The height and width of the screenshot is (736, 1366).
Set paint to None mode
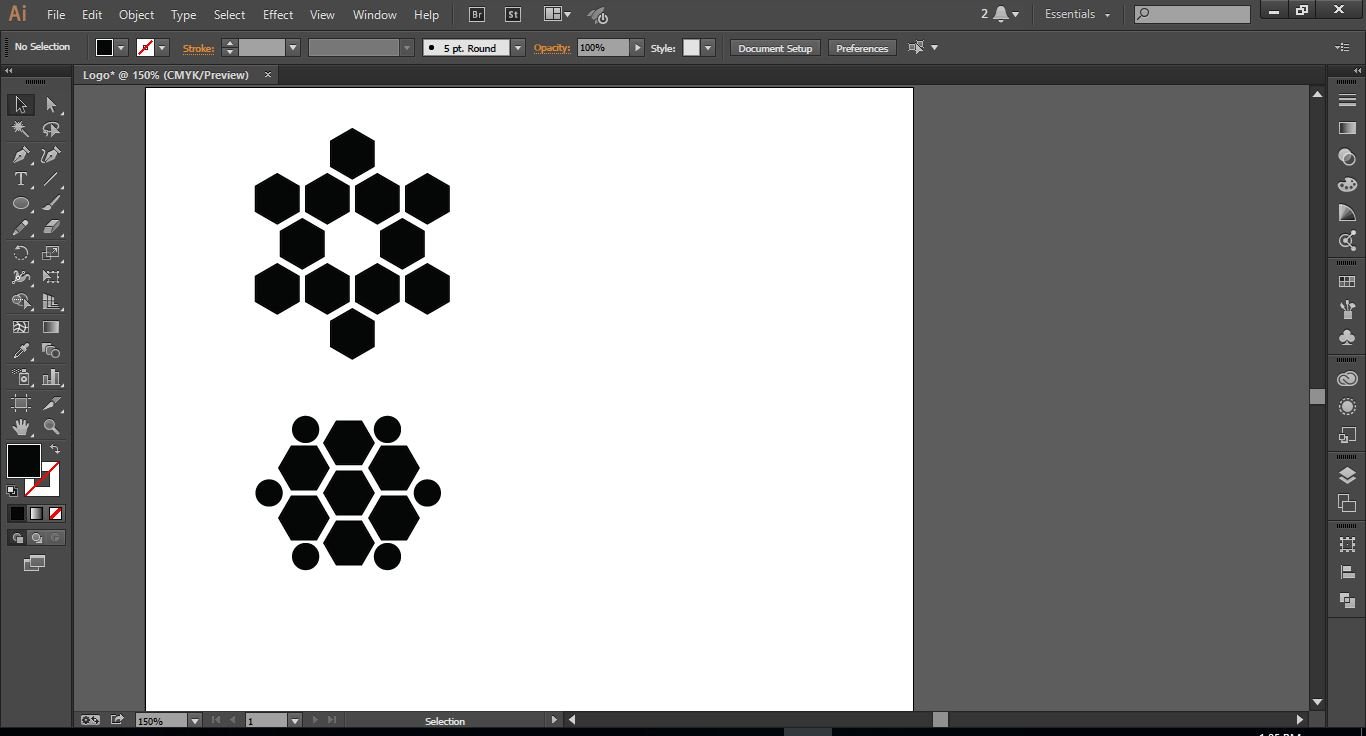pos(56,513)
